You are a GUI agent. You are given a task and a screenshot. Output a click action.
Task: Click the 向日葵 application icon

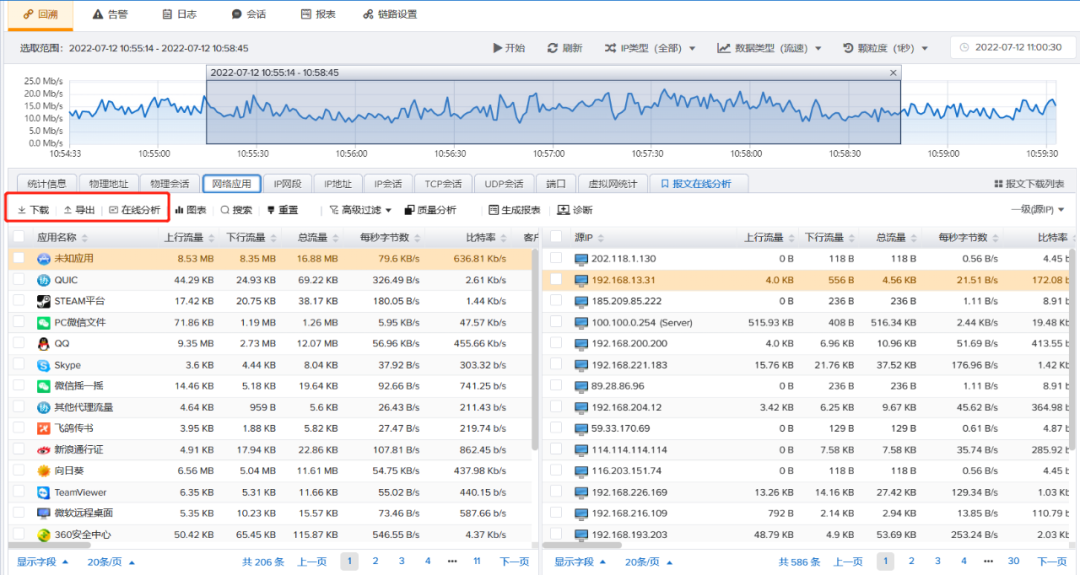click(43, 471)
